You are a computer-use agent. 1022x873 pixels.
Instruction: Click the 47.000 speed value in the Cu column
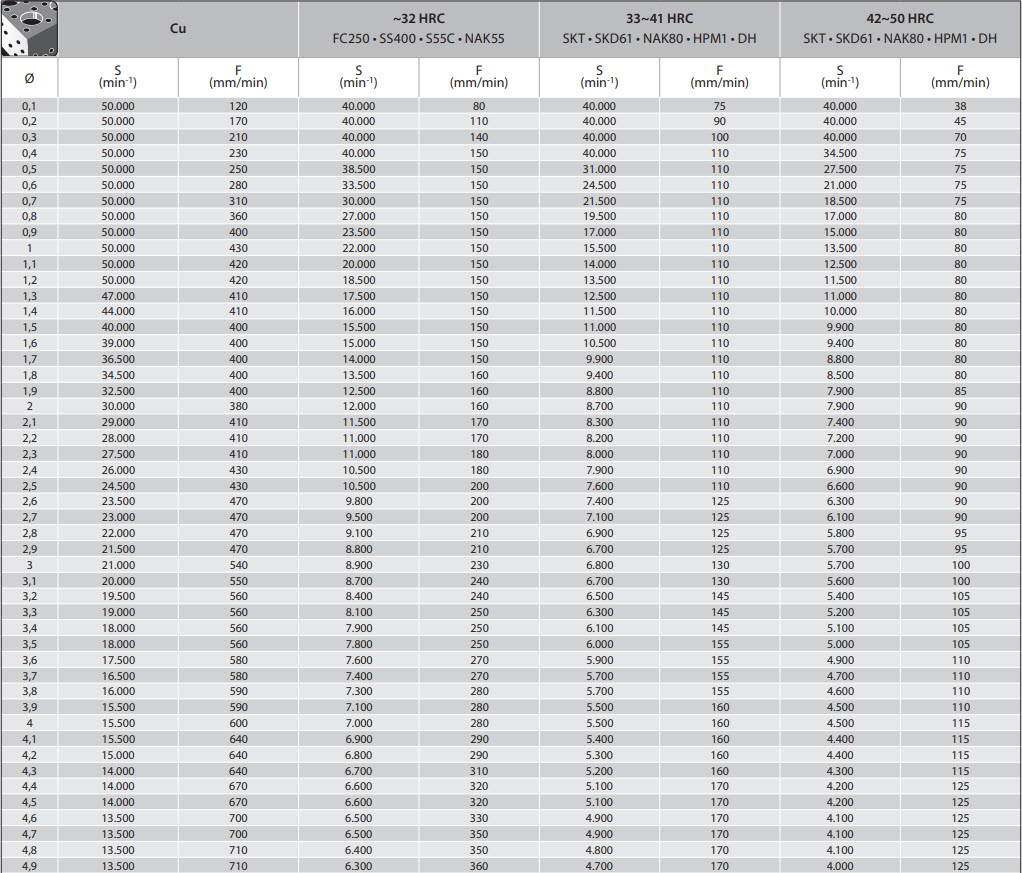tap(118, 296)
